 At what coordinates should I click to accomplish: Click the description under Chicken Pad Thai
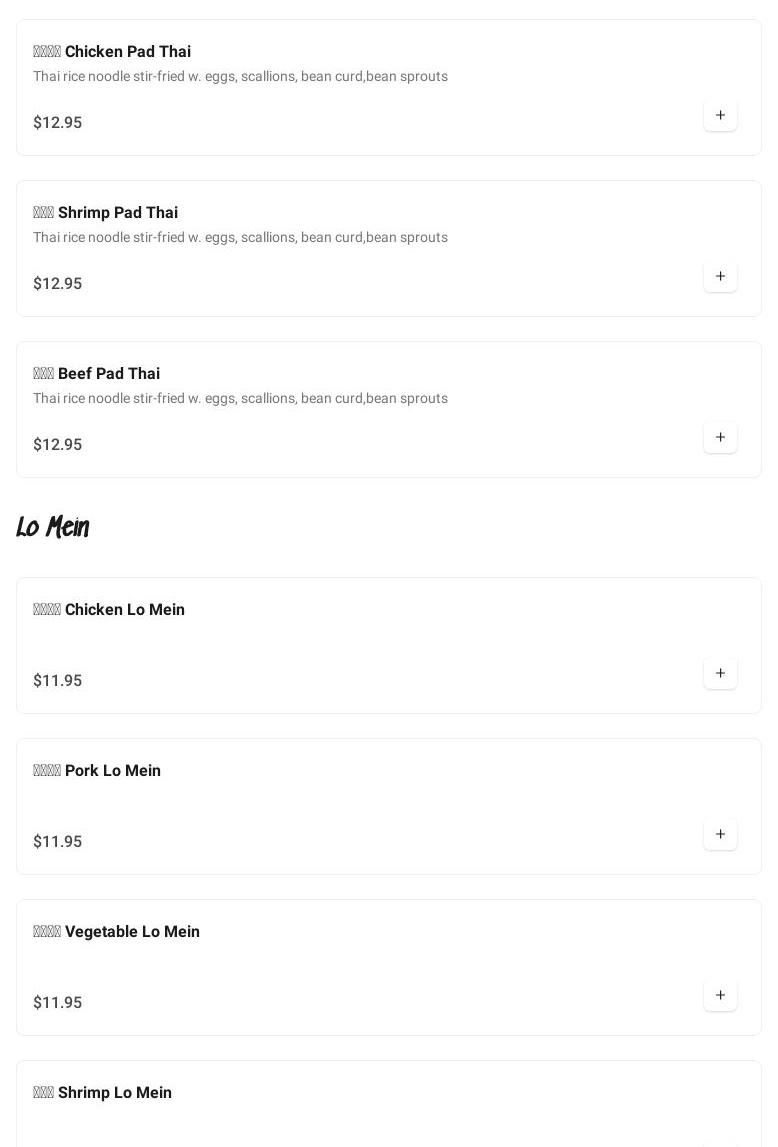(240, 77)
